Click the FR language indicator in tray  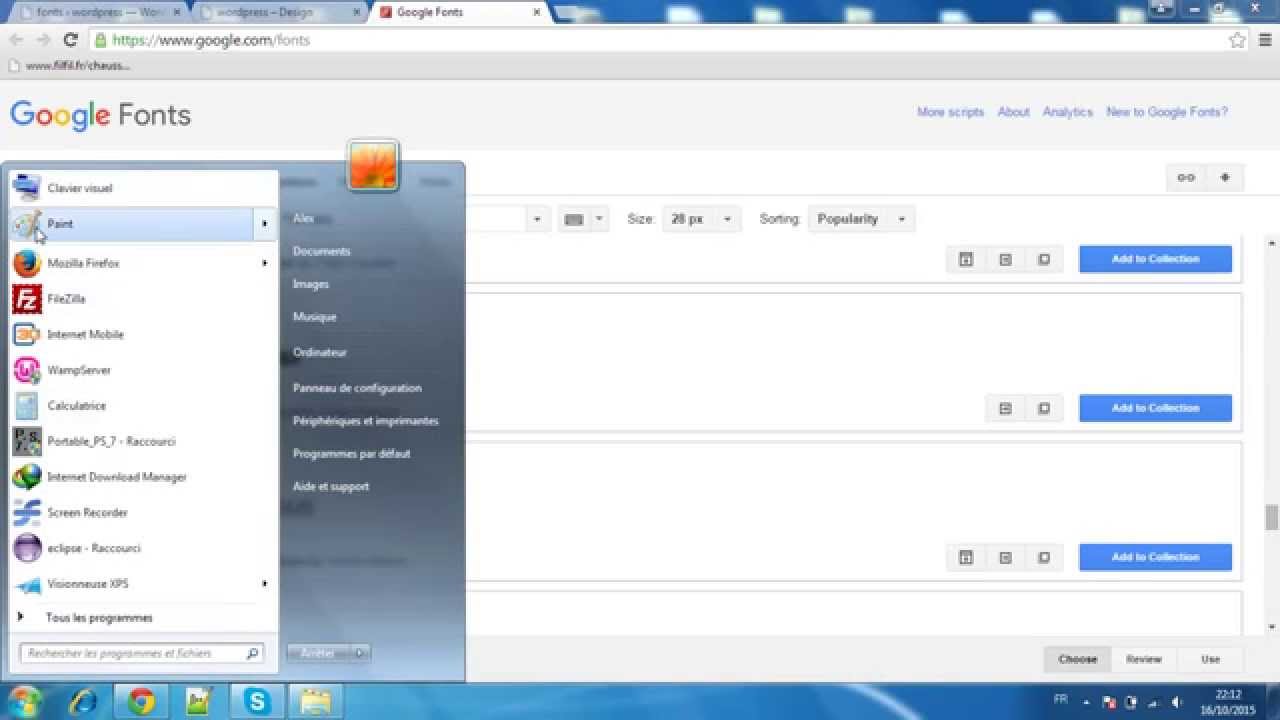point(1060,700)
